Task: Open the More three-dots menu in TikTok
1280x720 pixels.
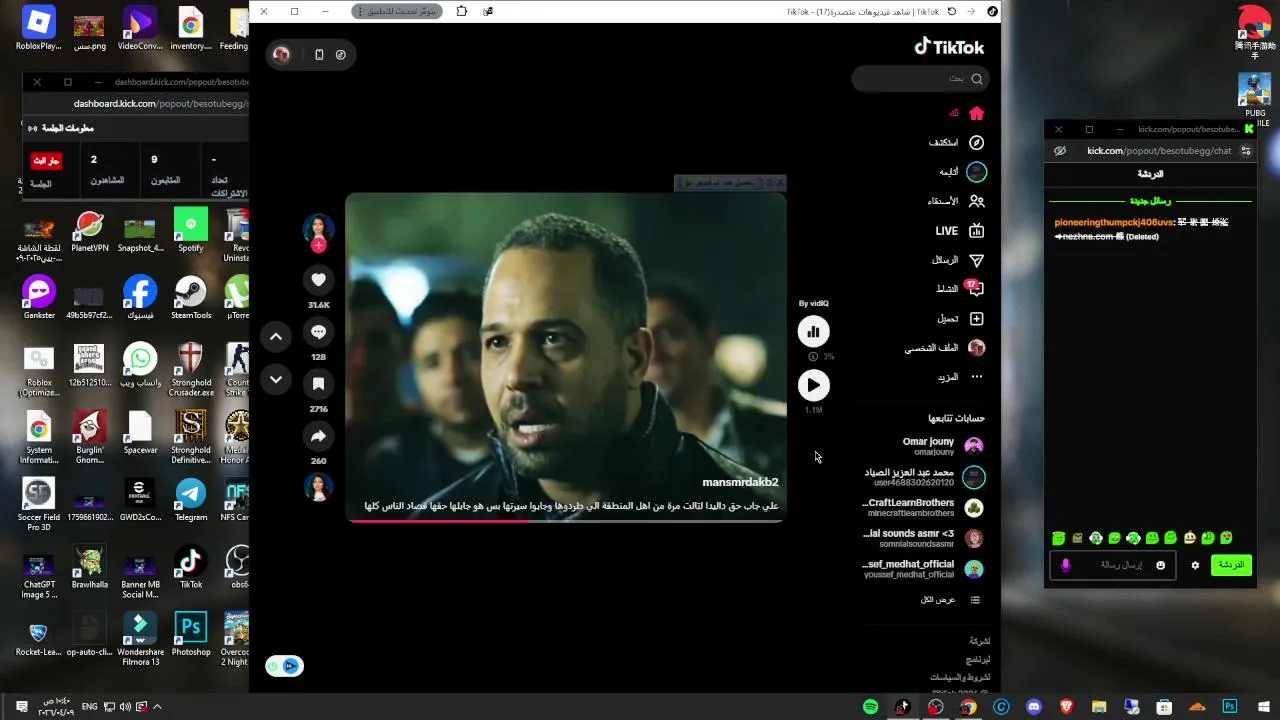Action: (977, 377)
